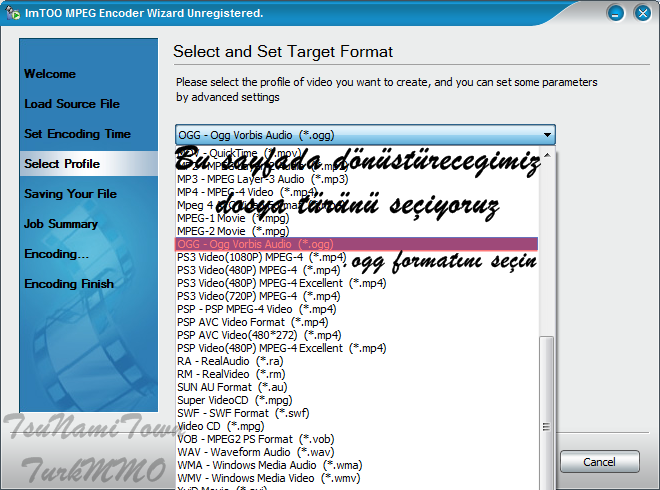Choose PSP AVC Video Format (*.mp4)

pyautogui.click(x=357, y=322)
